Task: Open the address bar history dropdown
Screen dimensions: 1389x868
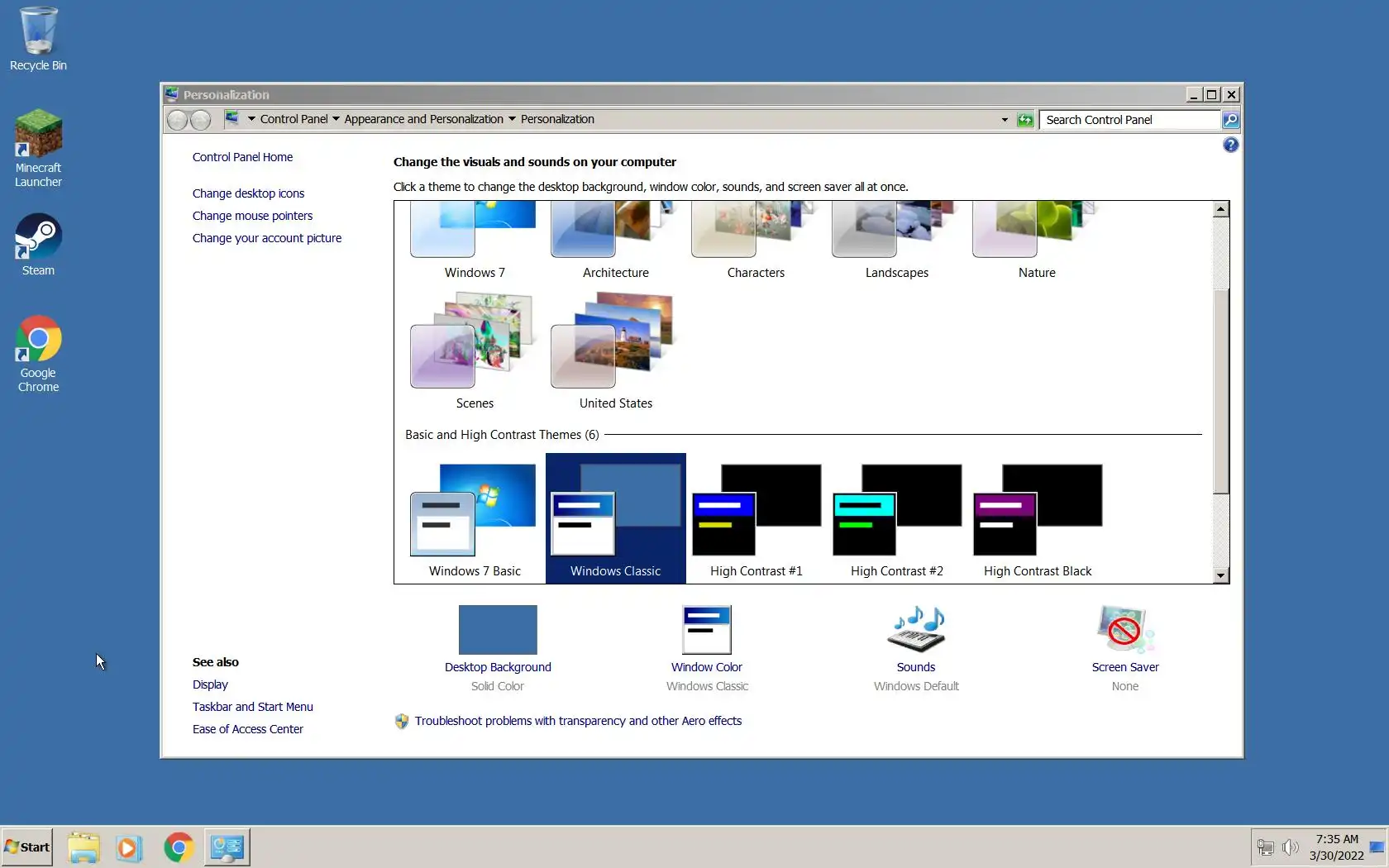Action: [1005, 120]
